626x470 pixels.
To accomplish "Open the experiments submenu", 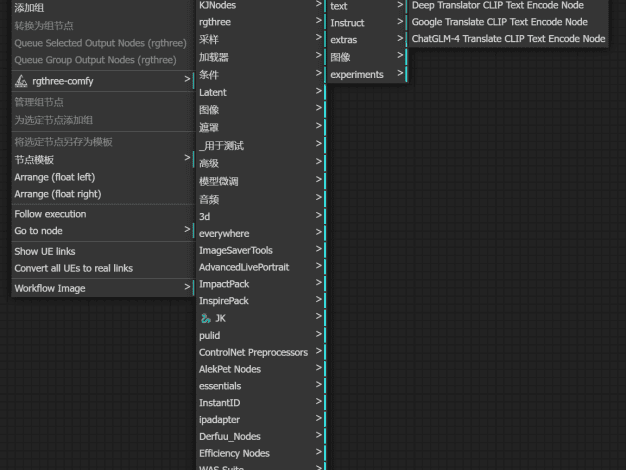I will 367,74.
